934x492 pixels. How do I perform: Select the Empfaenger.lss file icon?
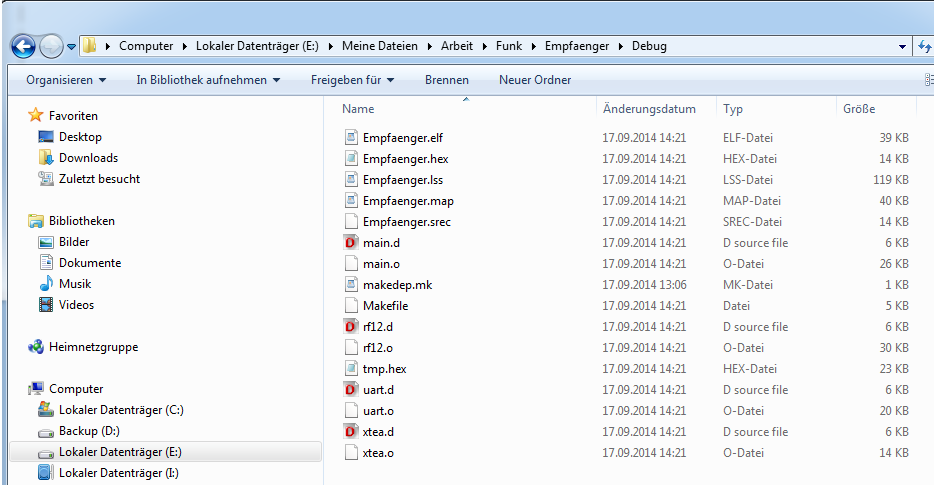click(351, 179)
